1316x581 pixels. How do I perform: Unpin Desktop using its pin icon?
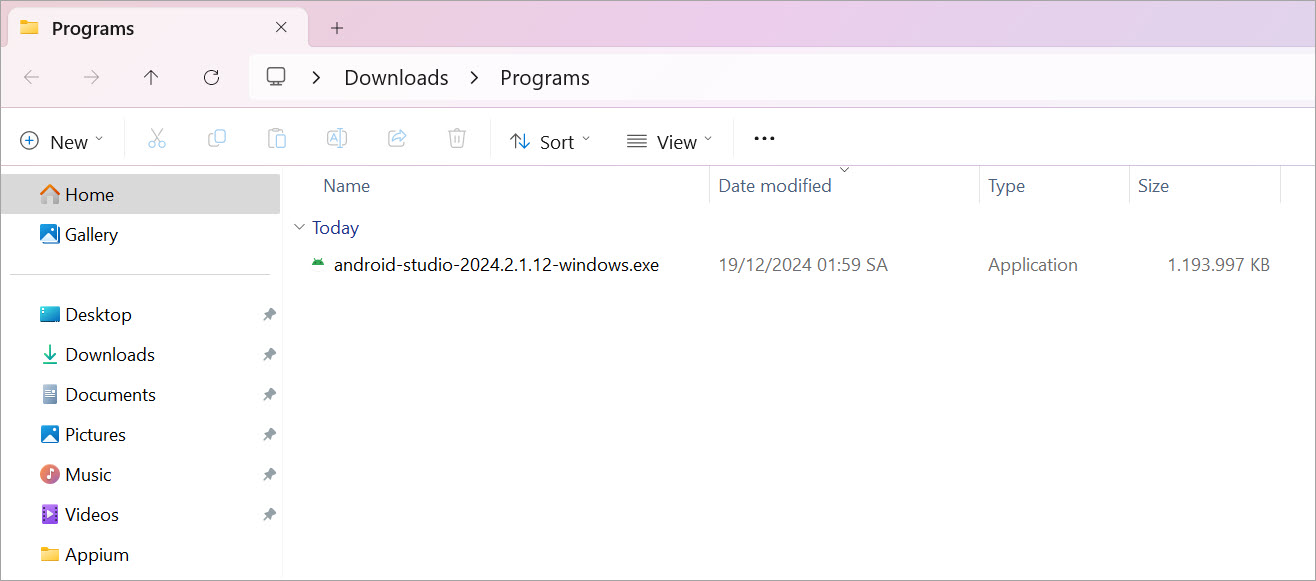pos(269,314)
